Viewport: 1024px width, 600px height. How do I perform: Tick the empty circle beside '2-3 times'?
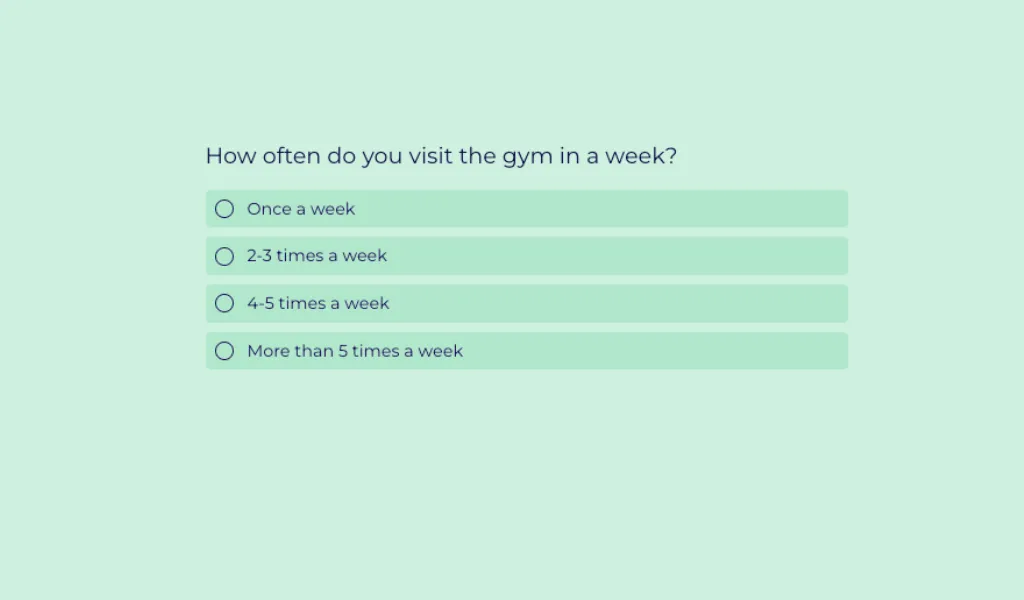coord(225,256)
